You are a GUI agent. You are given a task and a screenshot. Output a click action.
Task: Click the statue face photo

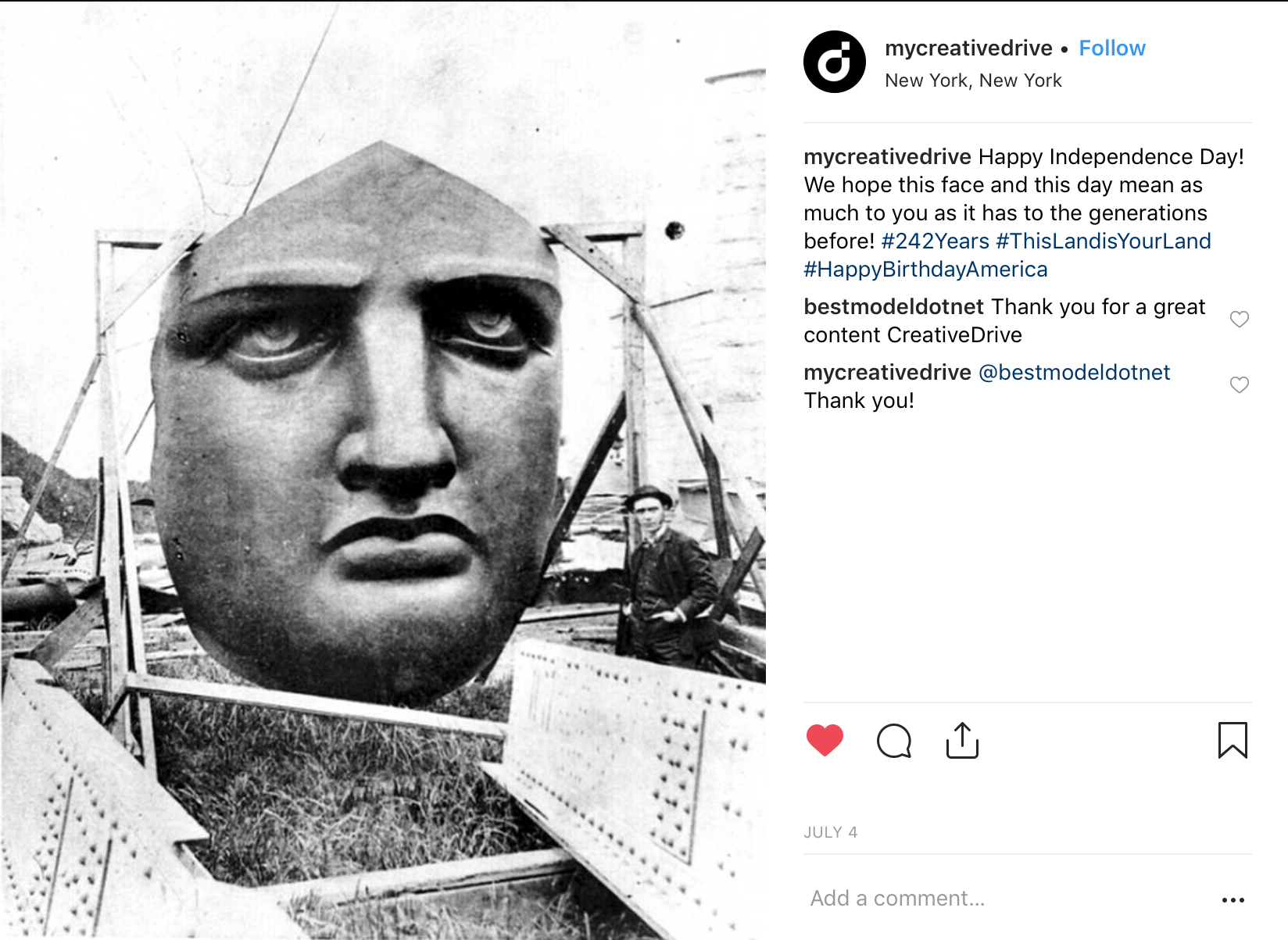383,470
